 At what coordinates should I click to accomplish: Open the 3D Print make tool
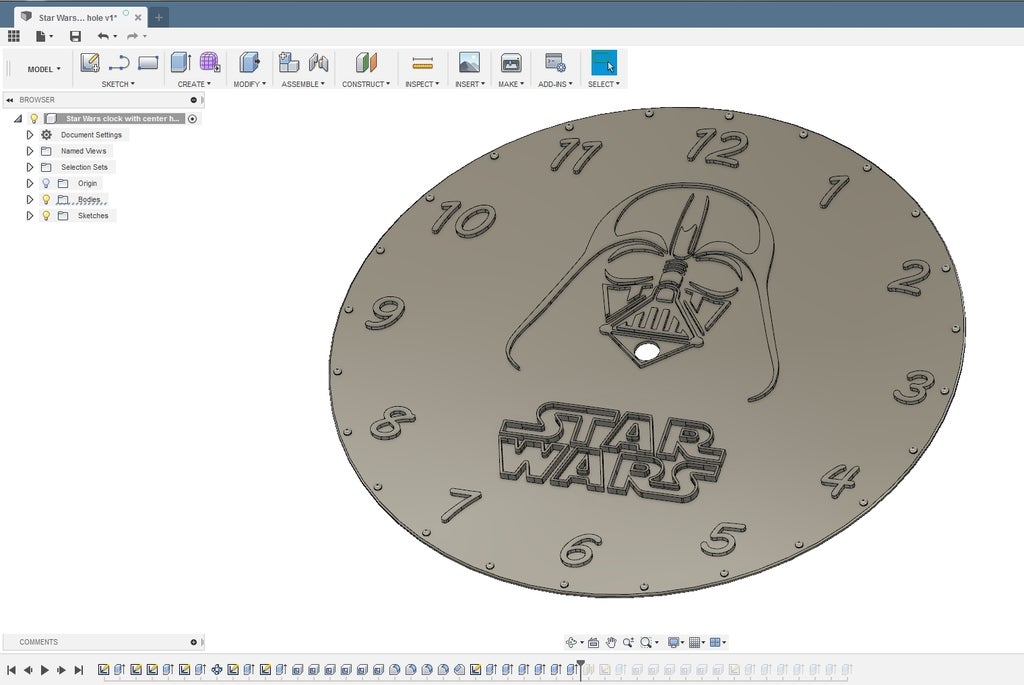[x=511, y=63]
